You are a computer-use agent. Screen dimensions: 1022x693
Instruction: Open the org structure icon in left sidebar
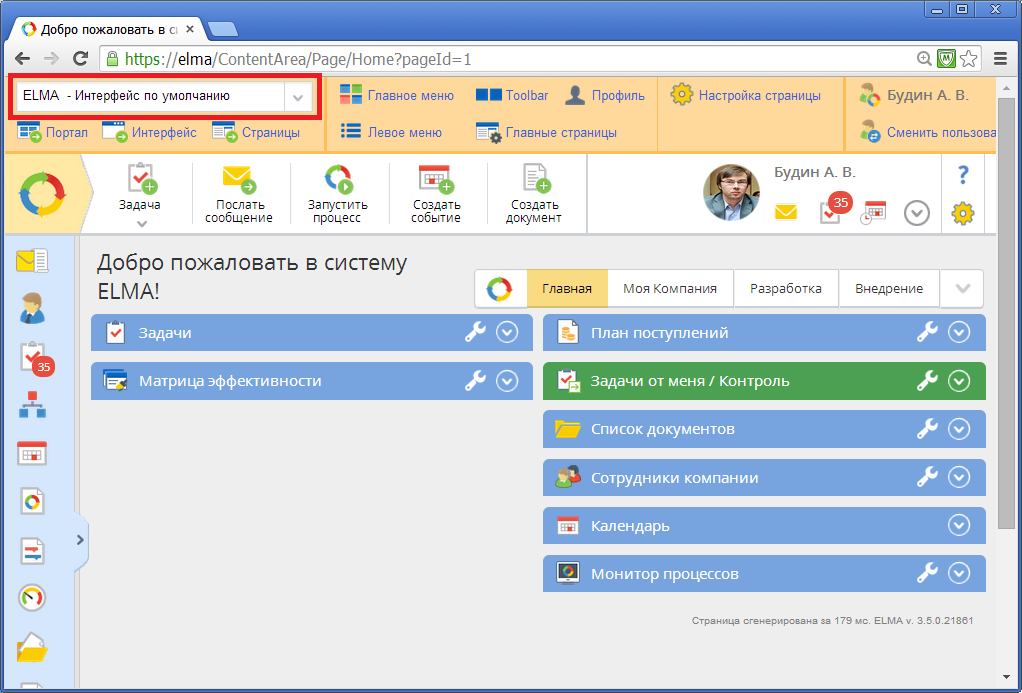[x=32, y=405]
